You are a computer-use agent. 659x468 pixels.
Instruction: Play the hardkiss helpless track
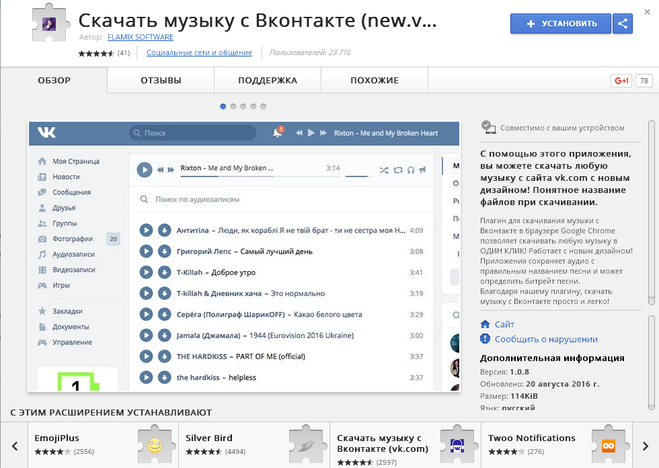pyautogui.click(x=146, y=377)
